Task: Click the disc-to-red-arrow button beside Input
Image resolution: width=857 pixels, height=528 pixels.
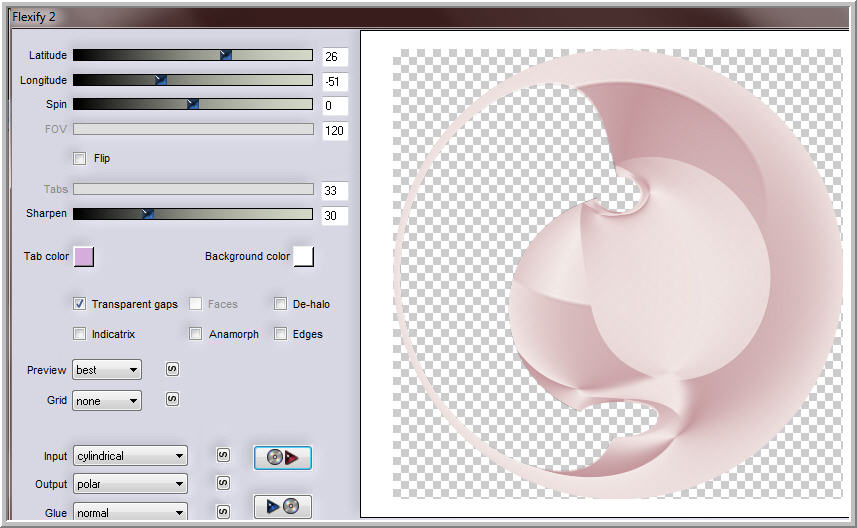Action: click(x=283, y=457)
